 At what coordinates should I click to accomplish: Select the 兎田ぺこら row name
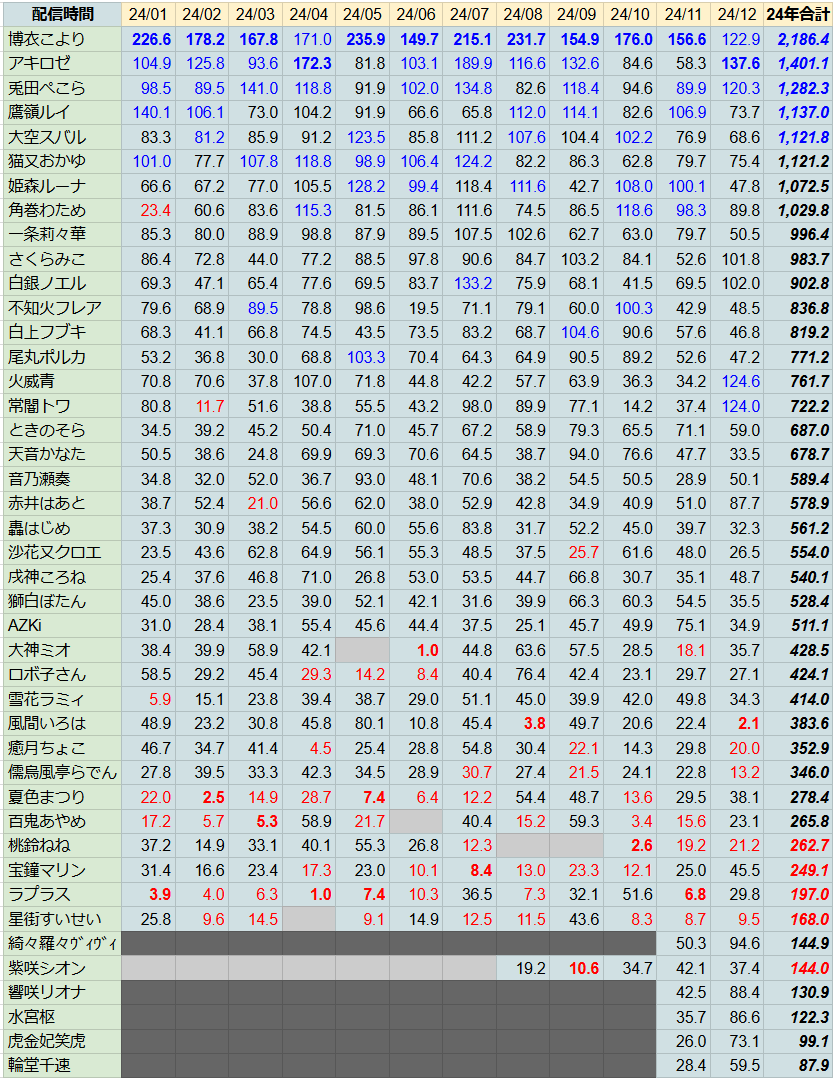pos(63,88)
